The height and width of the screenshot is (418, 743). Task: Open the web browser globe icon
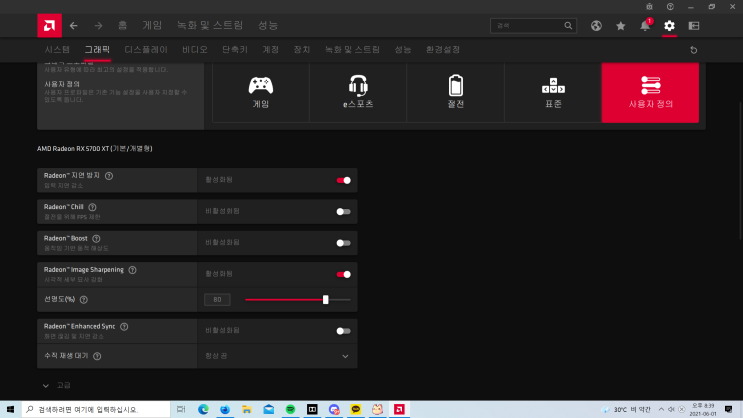(596, 26)
